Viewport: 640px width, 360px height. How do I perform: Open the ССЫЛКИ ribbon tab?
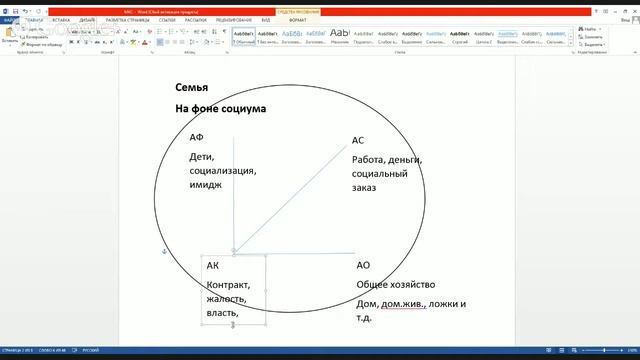[x=167, y=20]
